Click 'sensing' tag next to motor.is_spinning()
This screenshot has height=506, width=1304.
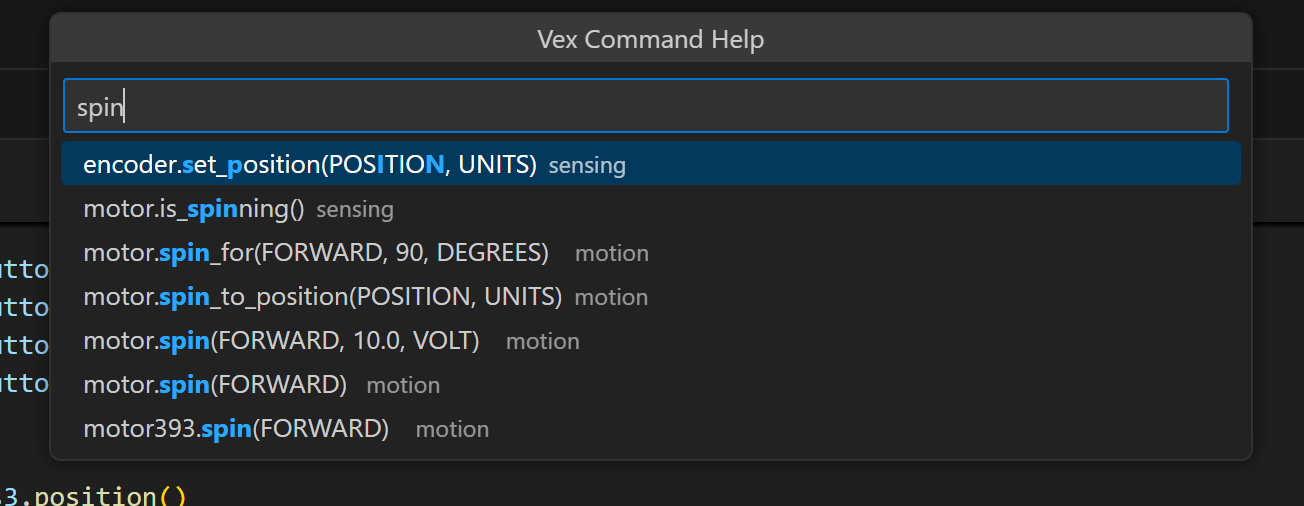[x=355, y=210]
